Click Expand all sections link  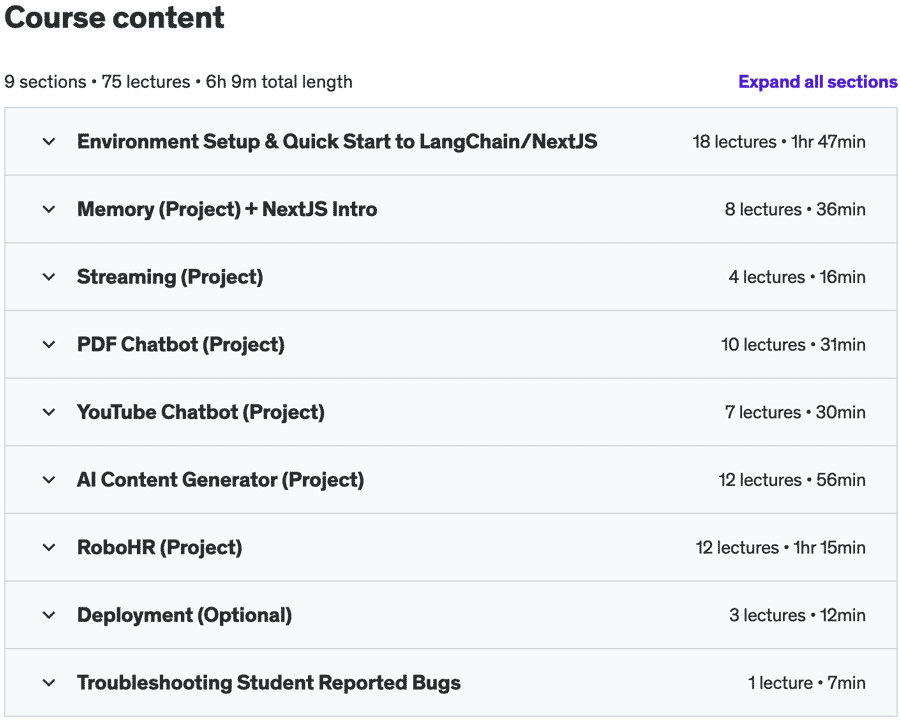[x=817, y=82]
